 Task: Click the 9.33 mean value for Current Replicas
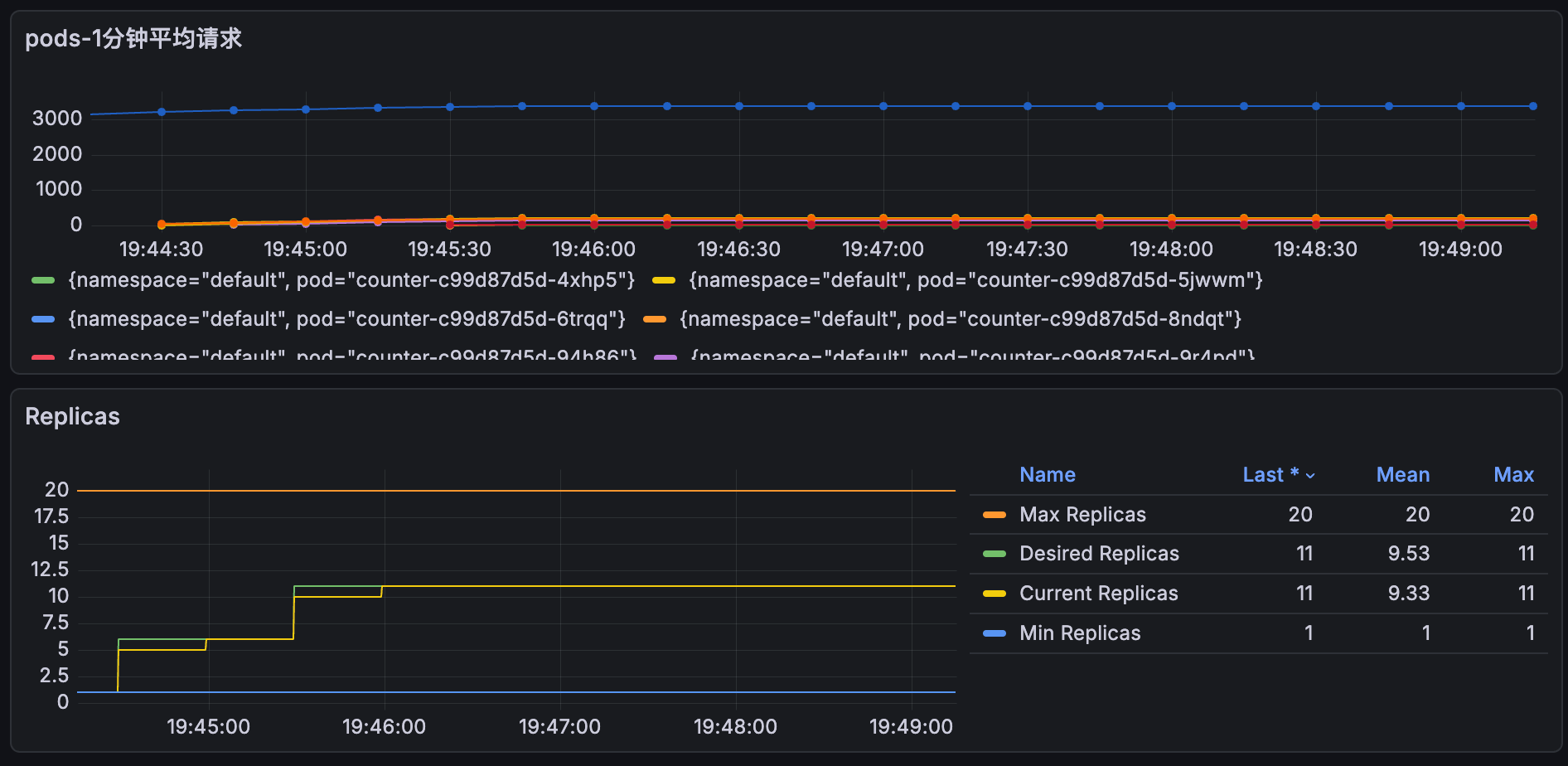click(x=1409, y=594)
